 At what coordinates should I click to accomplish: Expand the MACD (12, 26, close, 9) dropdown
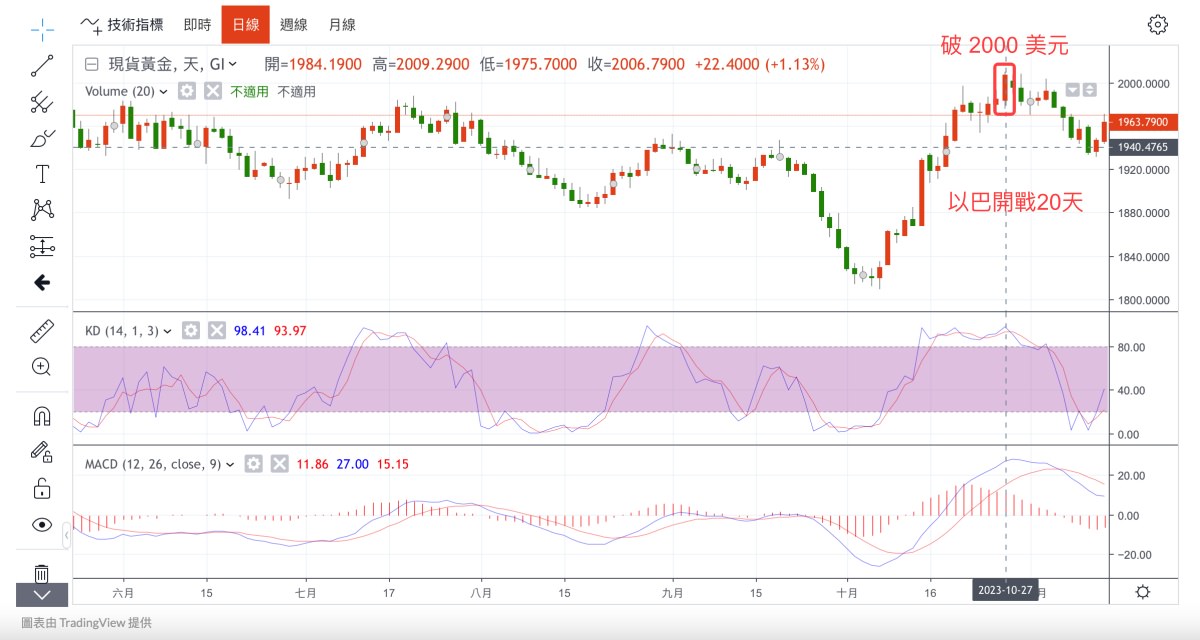[x=231, y=464]
